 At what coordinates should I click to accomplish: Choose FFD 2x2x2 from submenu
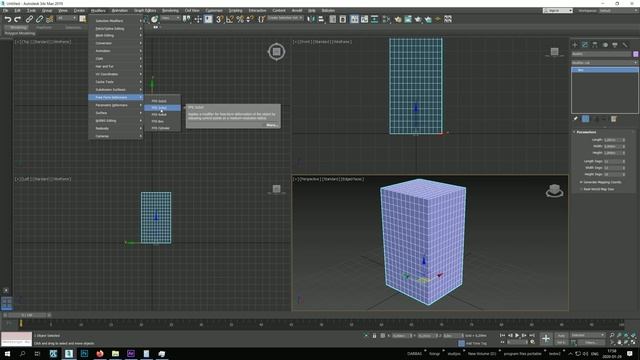pos(162,101)
